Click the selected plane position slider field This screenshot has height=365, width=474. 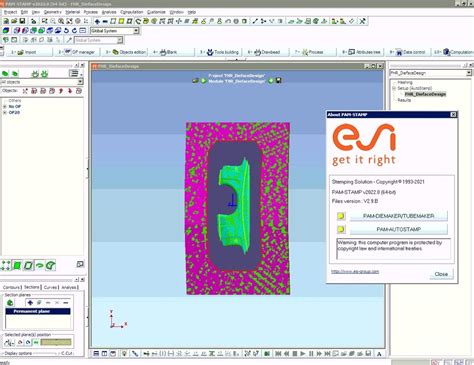(x=56, y=342)
